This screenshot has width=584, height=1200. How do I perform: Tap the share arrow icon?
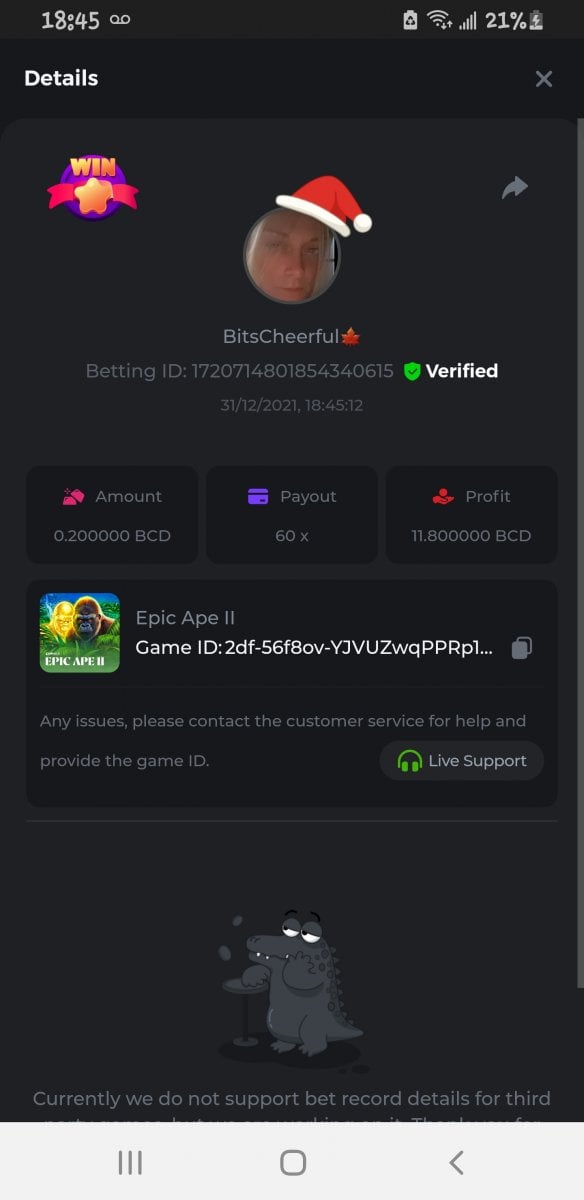515,187
